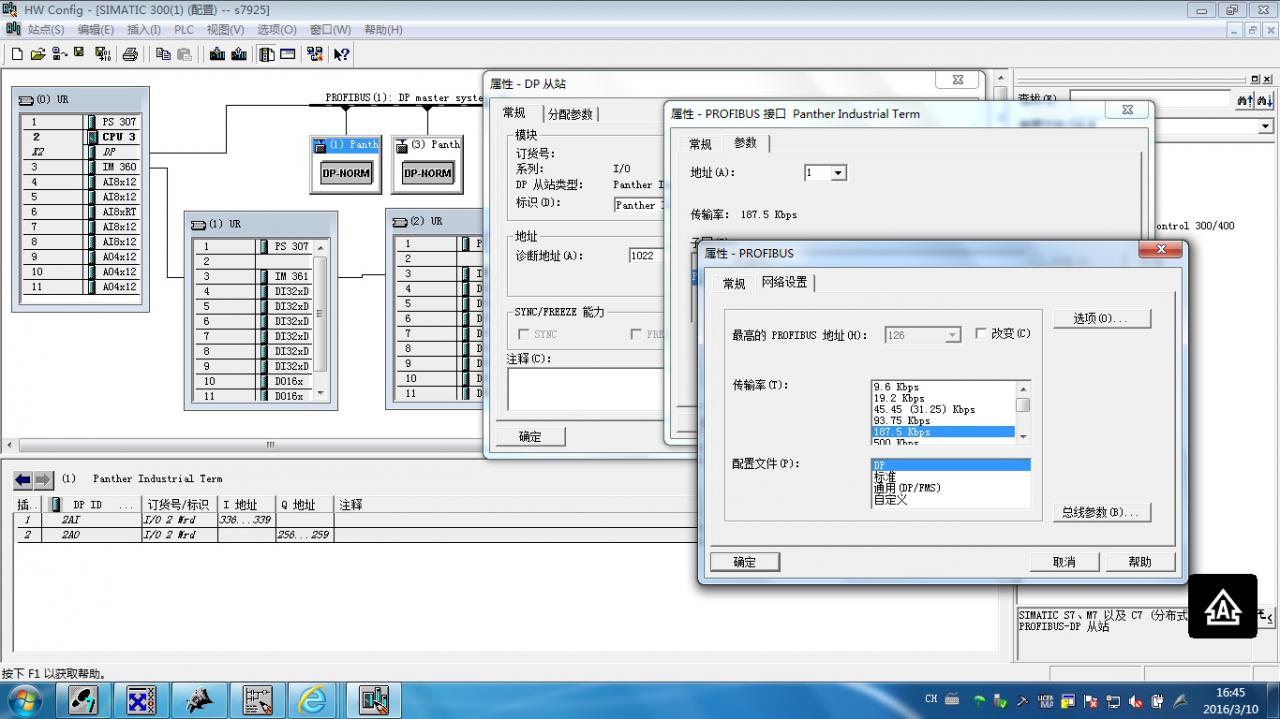This screenshot has width=1280, height=719.
Task: Click the transmission rate list's up scroll arrow
Action: tap(1023, 387)
